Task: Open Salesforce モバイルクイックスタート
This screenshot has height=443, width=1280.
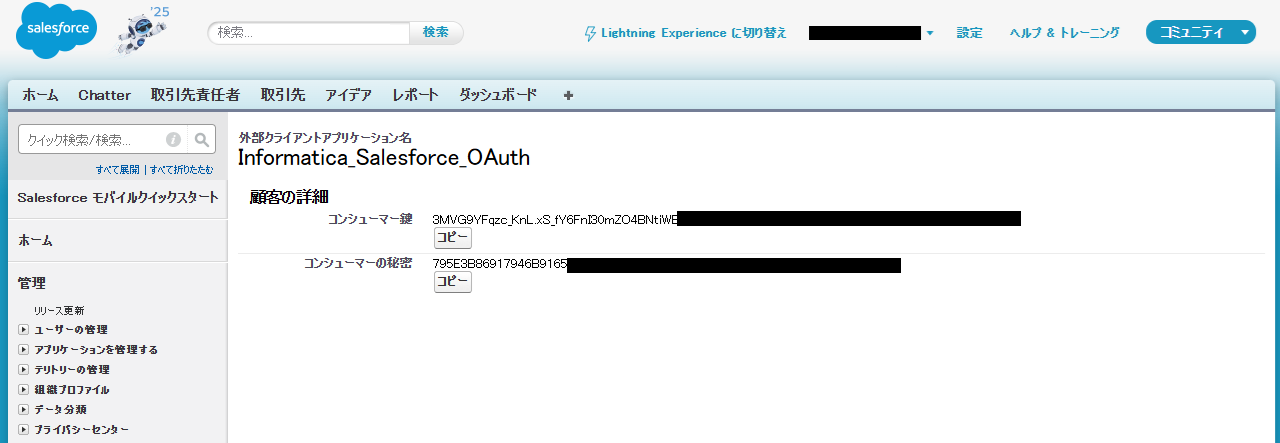Action: pyautogui.click(x=118, y=198)
